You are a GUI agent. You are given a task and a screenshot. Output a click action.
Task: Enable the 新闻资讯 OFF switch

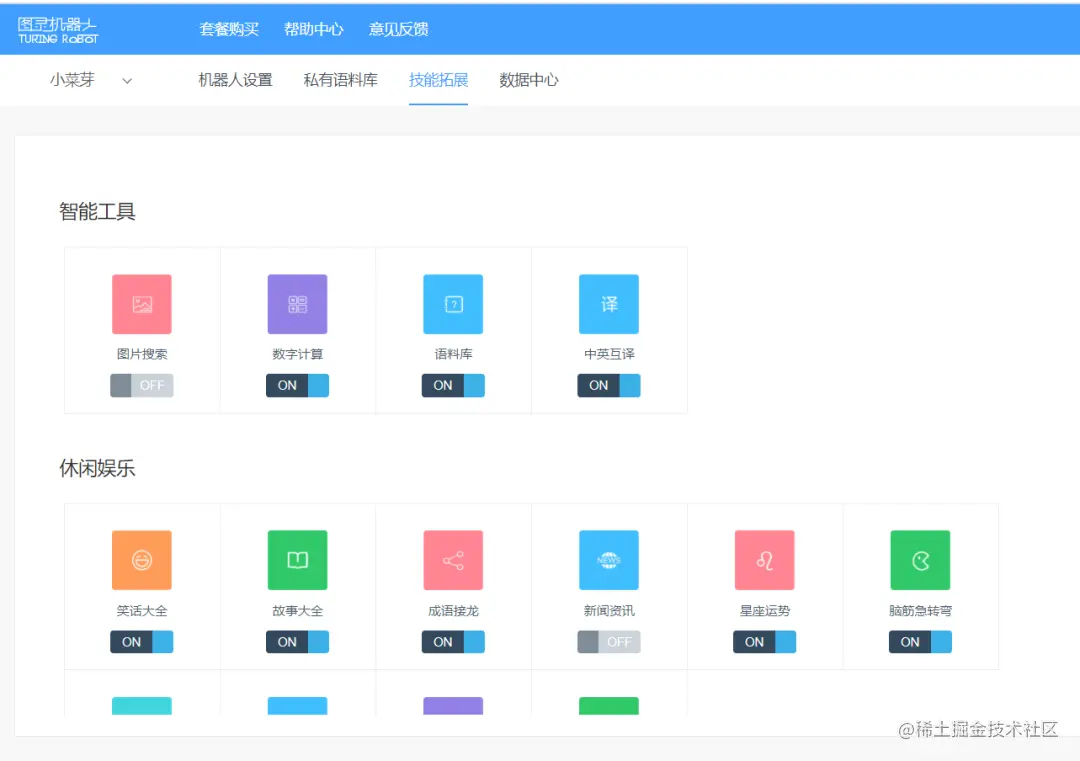coord(609,642)
